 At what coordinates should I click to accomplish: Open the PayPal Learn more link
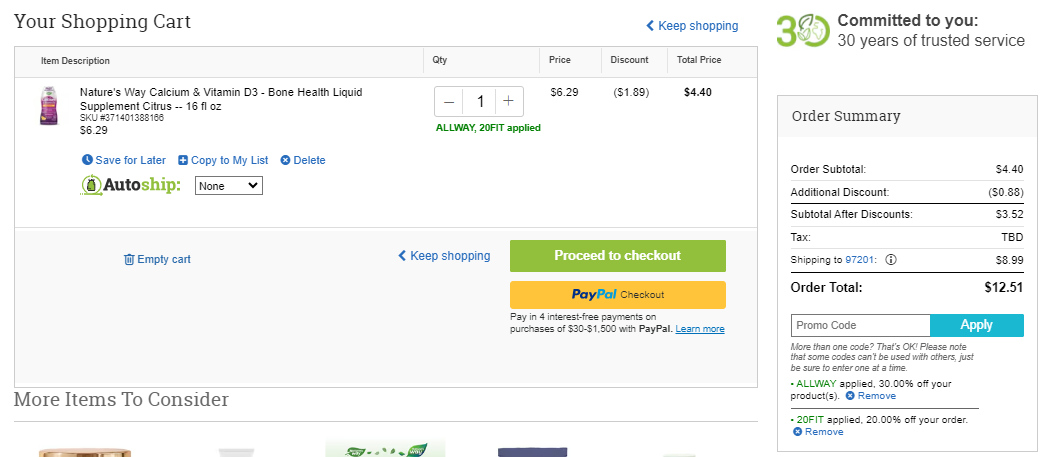(x=700, y=329)
